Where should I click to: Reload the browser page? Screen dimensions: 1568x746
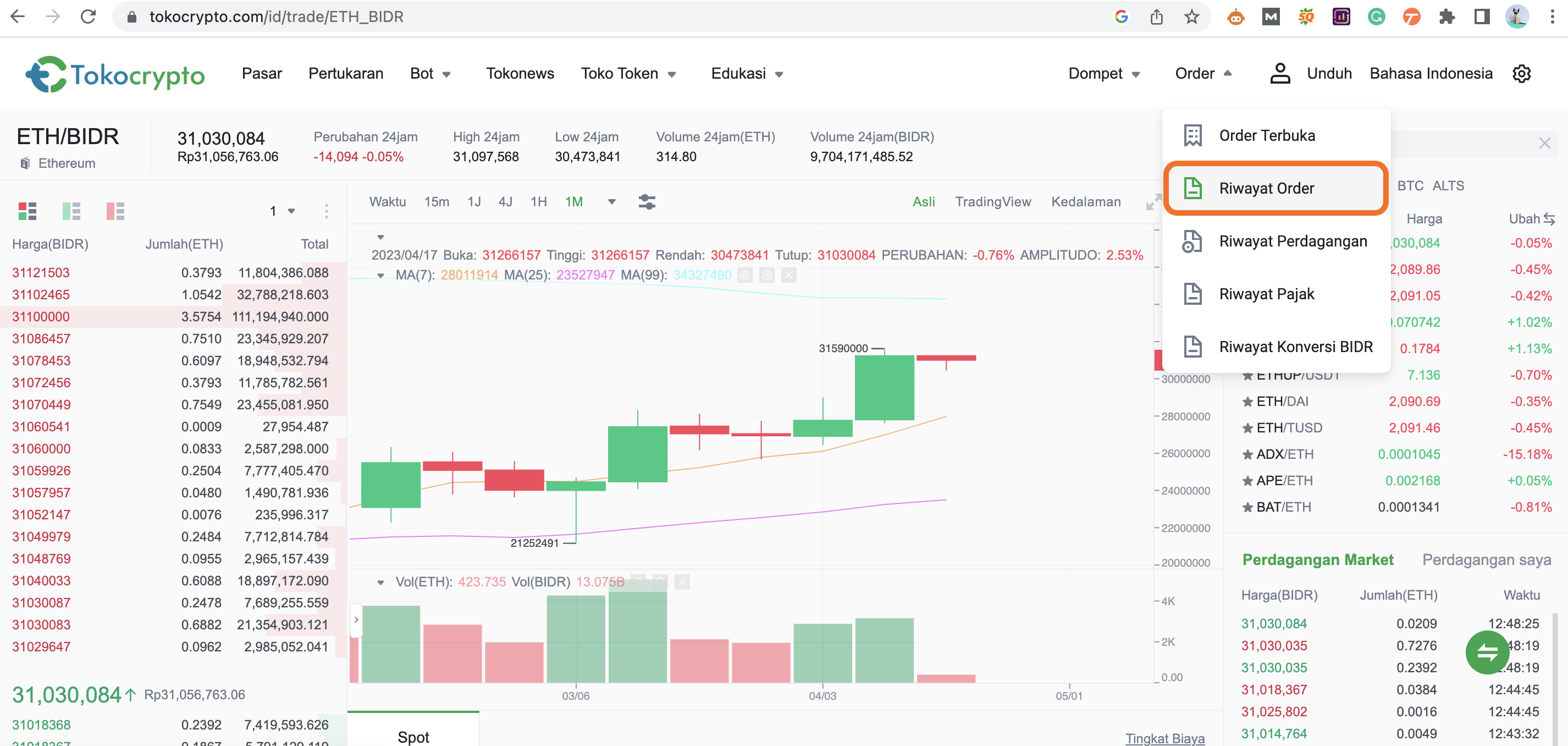point(89,17)
